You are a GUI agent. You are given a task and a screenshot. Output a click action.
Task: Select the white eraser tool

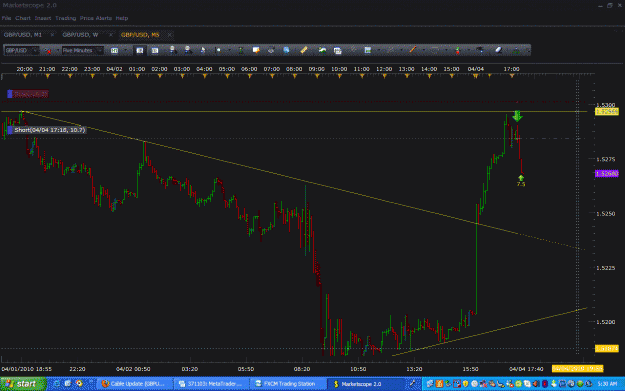pyautogui.click(x=498, y=50)
